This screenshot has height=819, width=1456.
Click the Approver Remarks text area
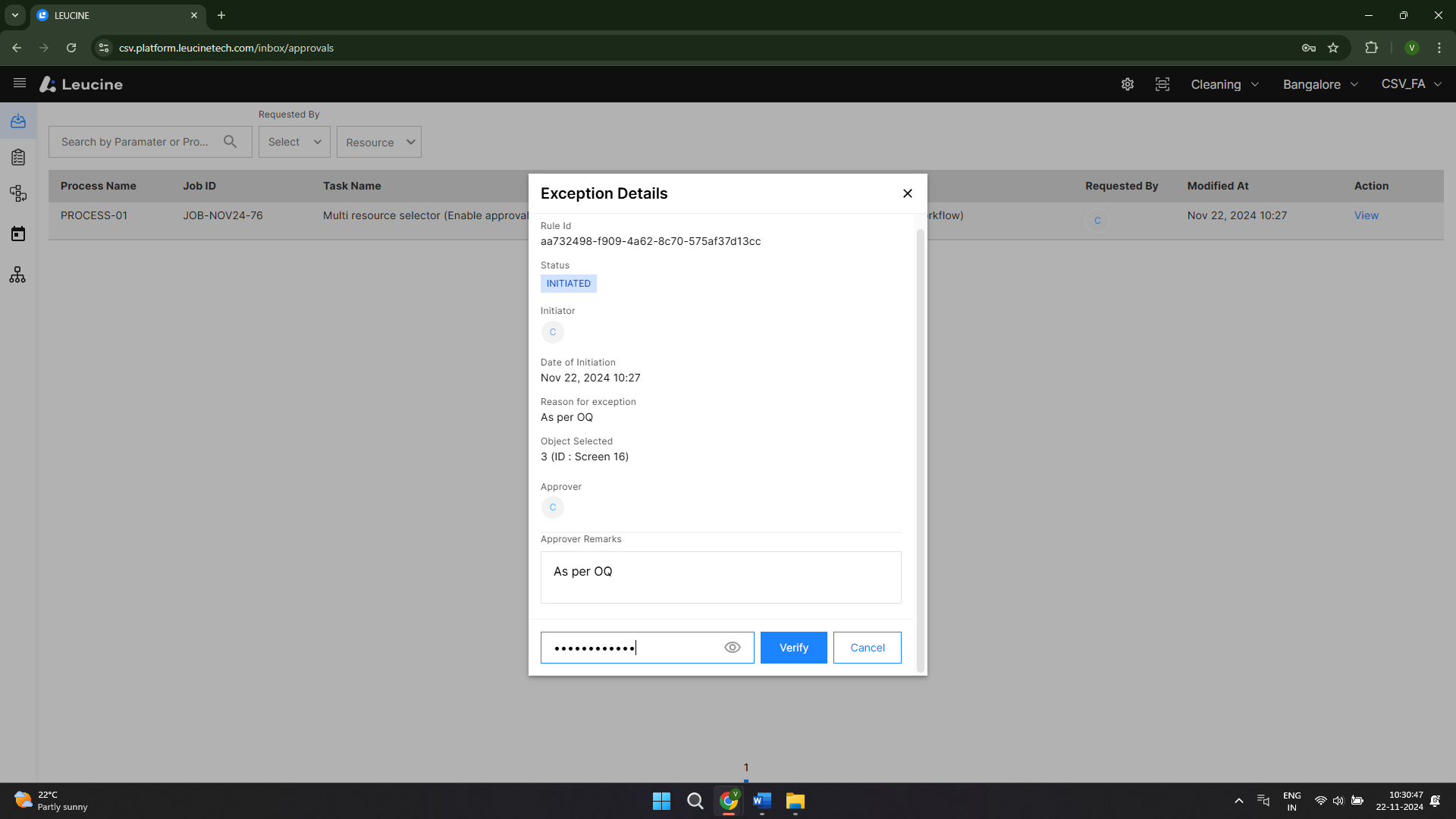[x=721, y=578]
